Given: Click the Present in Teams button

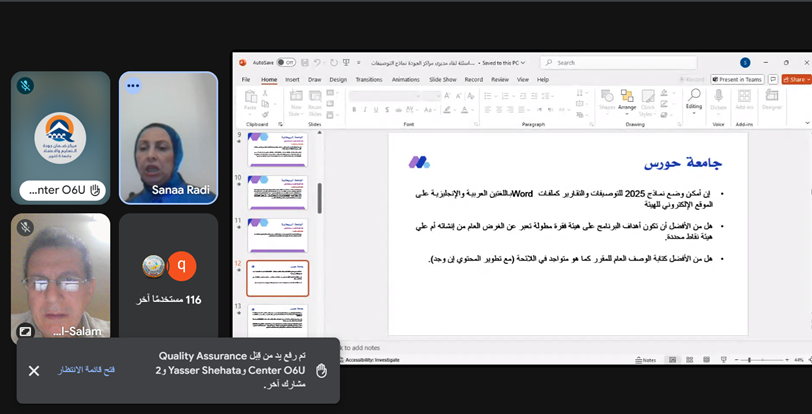Looking at the screenshot, I should 737,79.
